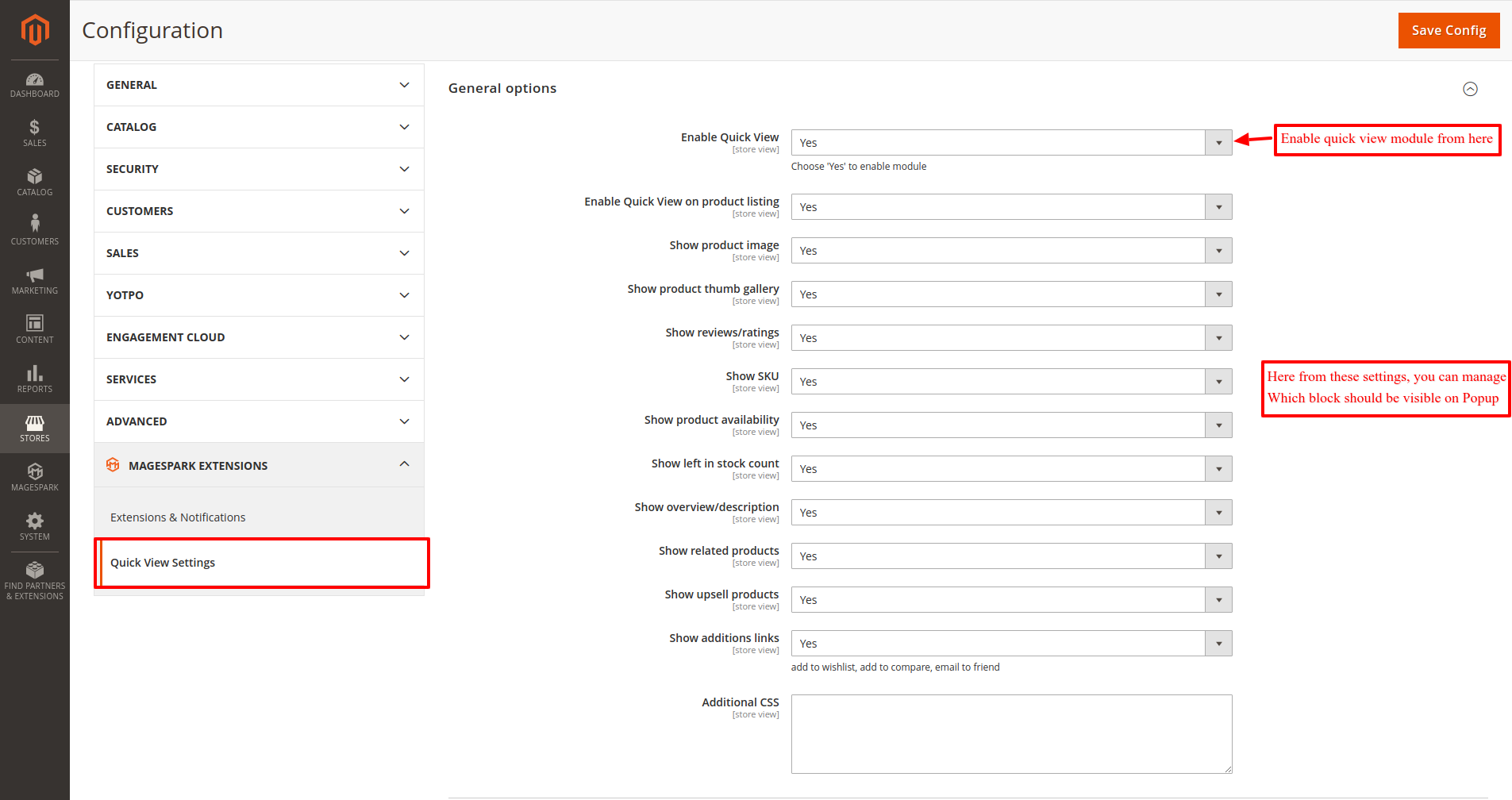This screenshot has height=800, width=1512.
Task: Open the Show SKU dropdown
Action: click(x=1011, y=382)
